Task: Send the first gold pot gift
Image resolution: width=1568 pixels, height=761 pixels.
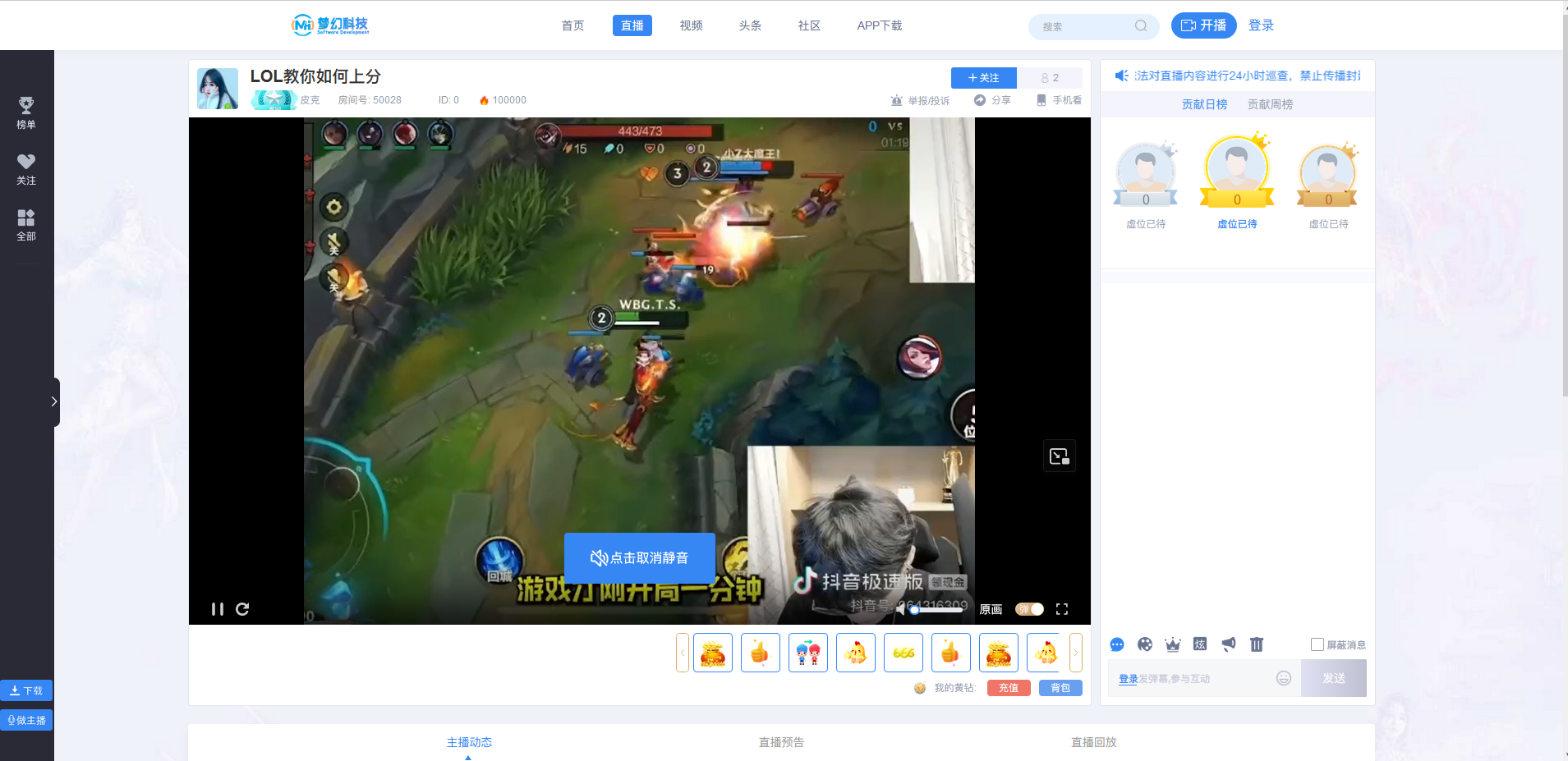Action: pyautogui.click(x=713, y=653)
